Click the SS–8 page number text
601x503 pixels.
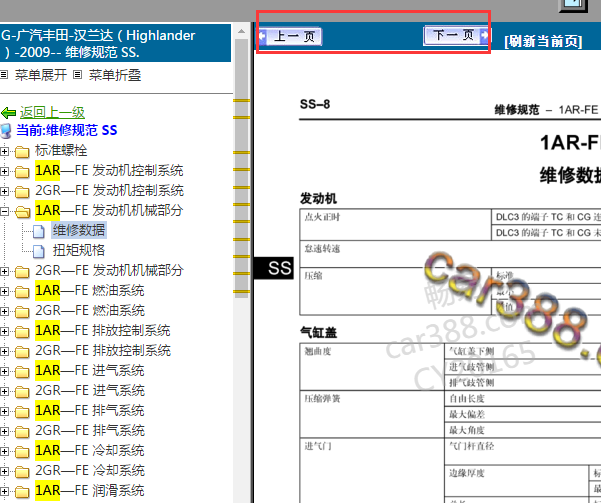(315, 104)
